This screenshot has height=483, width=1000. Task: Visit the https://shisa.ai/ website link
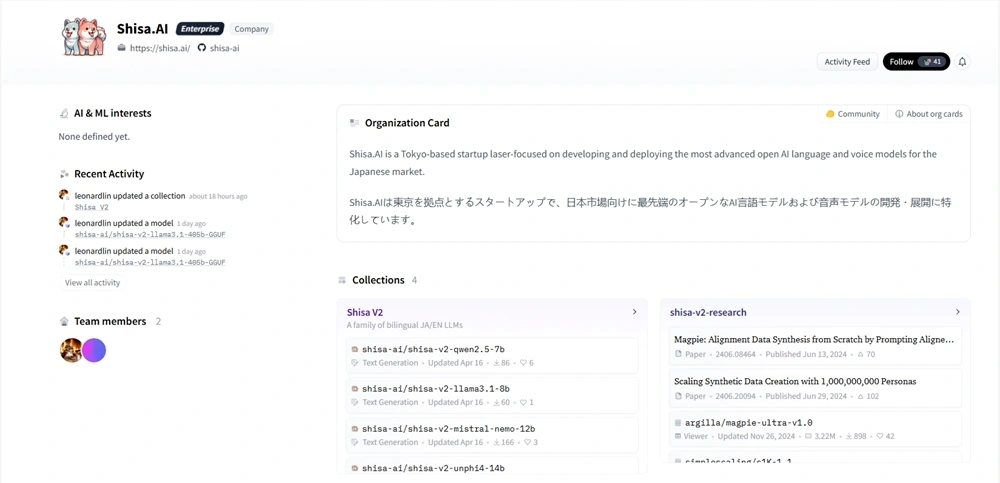(159, 48)
